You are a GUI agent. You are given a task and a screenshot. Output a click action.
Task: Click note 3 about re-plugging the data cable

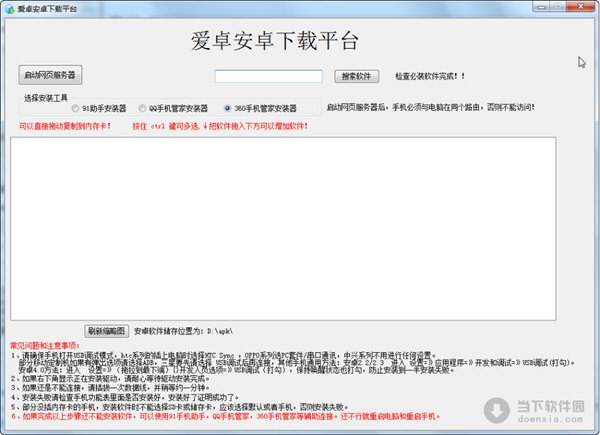(110, 388)
